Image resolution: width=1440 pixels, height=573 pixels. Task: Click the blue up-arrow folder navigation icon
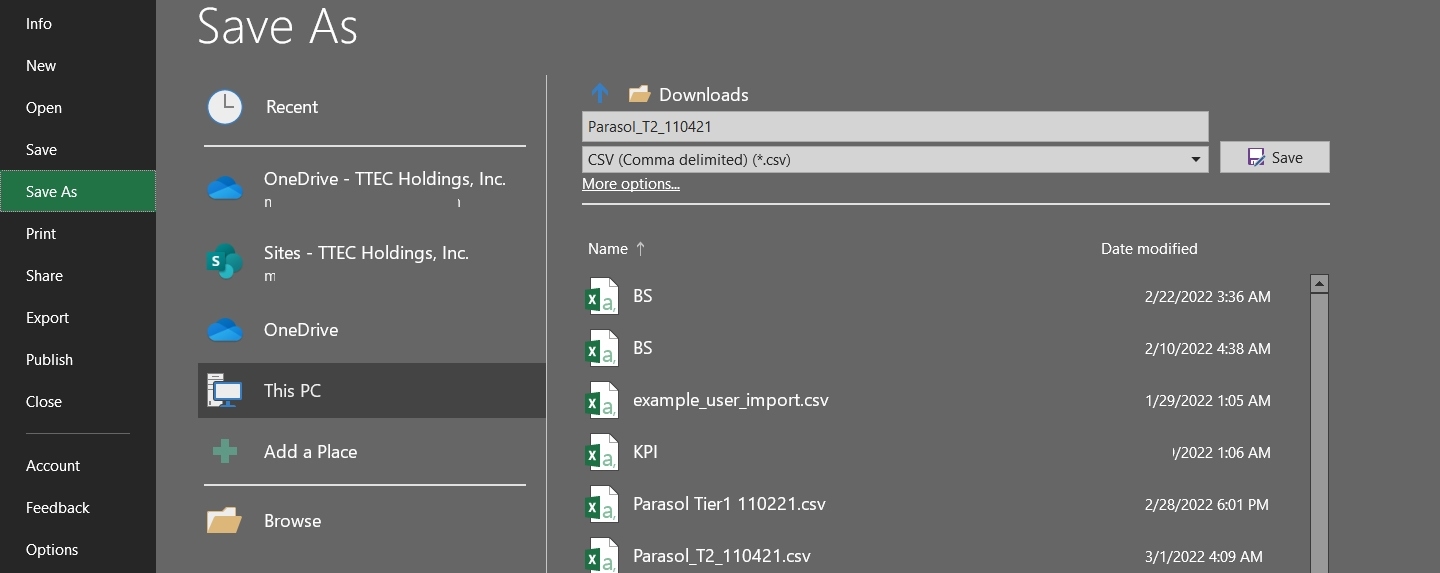click(600, 94)
